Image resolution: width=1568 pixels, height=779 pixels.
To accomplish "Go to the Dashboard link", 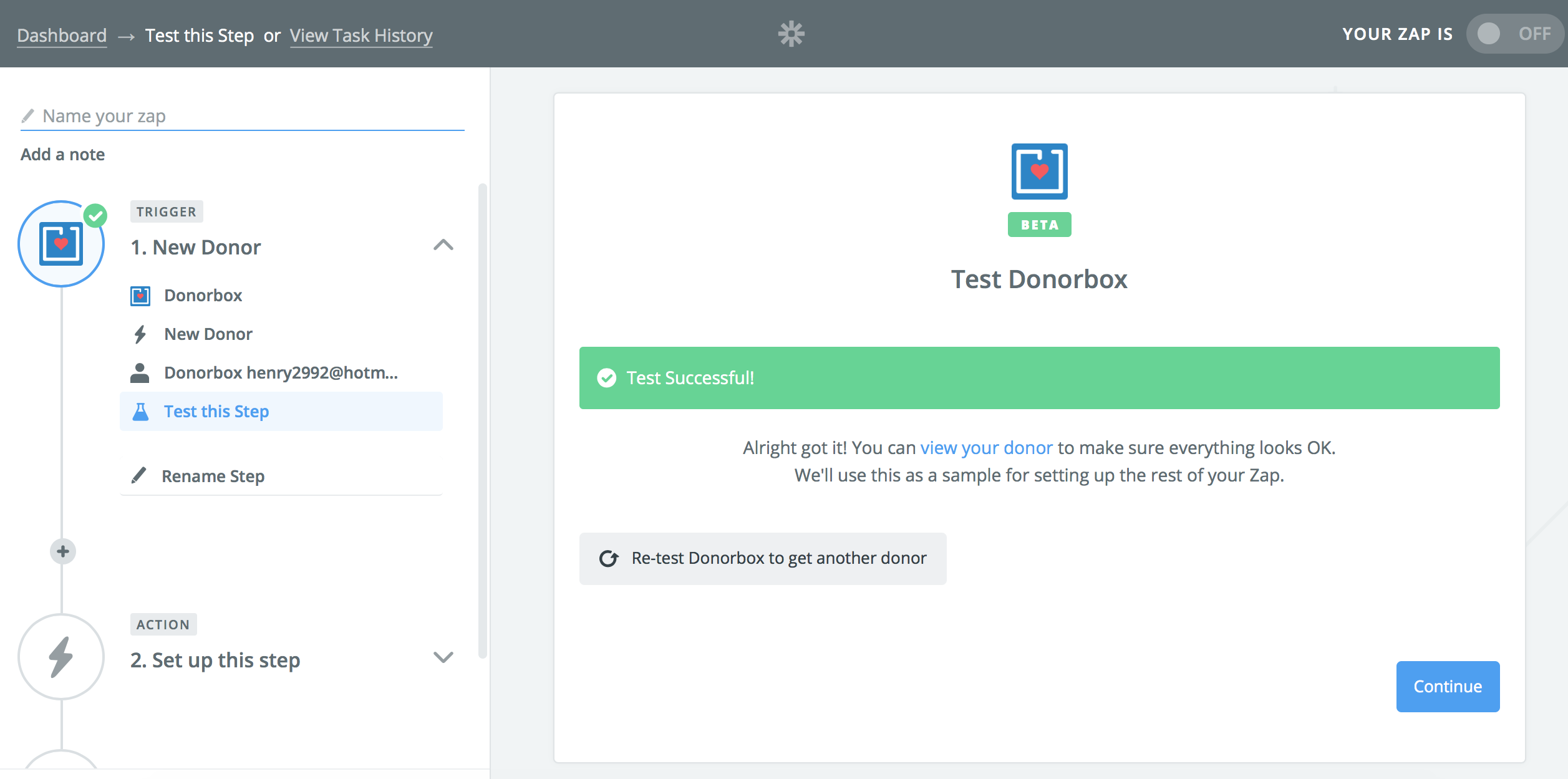I will click(x=62, y=36).
